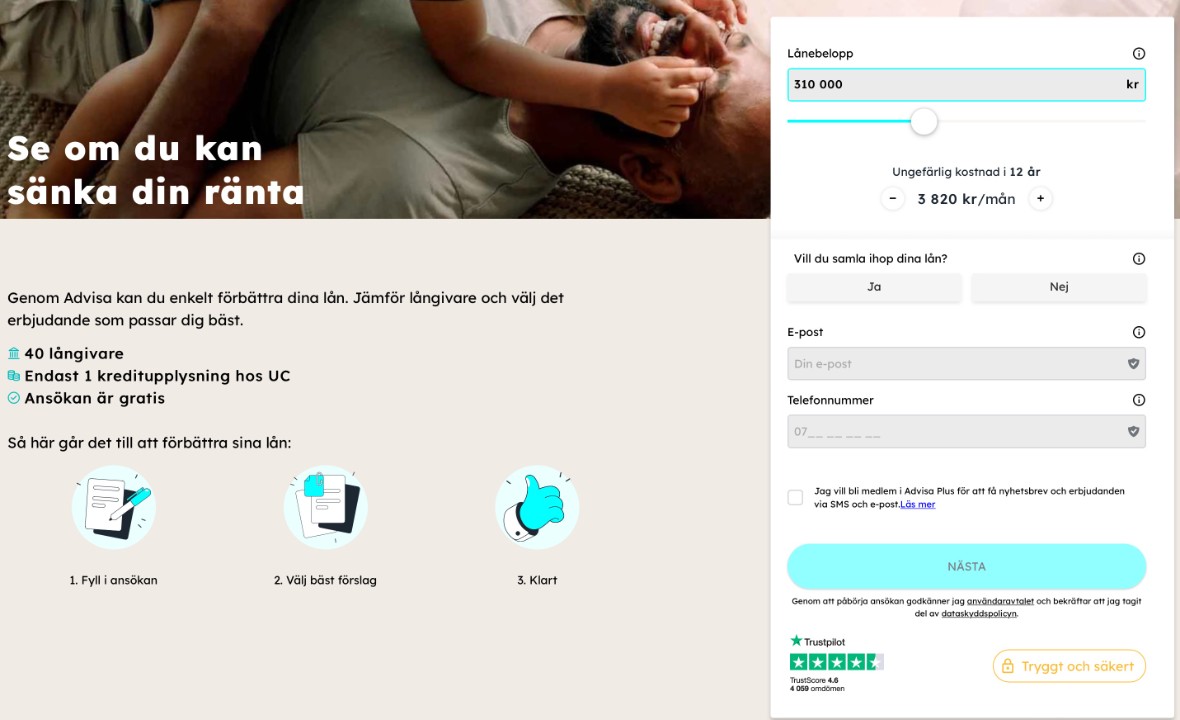Click the Lånebelopp amount field

[966, 84]
